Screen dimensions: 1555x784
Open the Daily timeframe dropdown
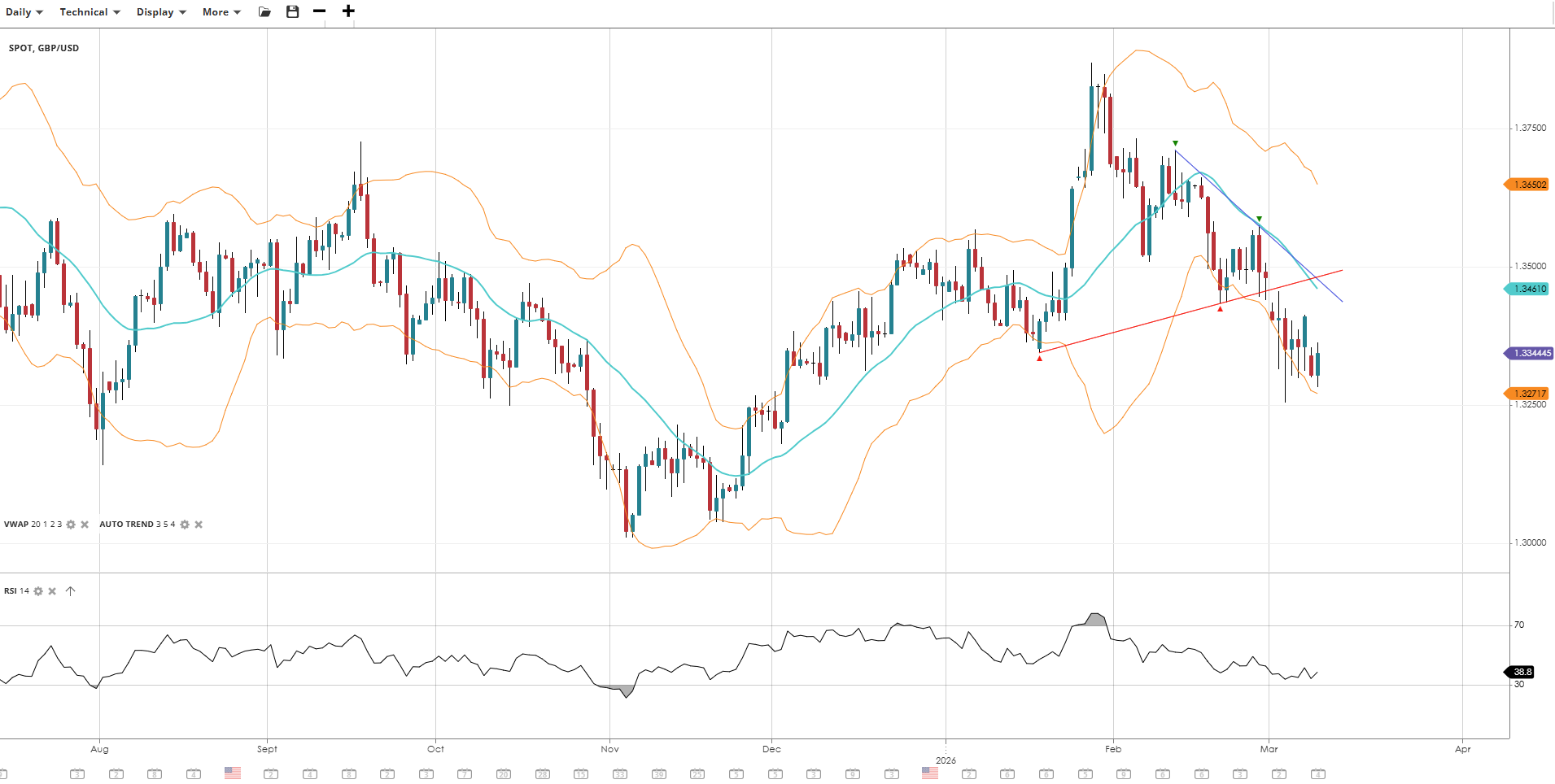point(24,12)
